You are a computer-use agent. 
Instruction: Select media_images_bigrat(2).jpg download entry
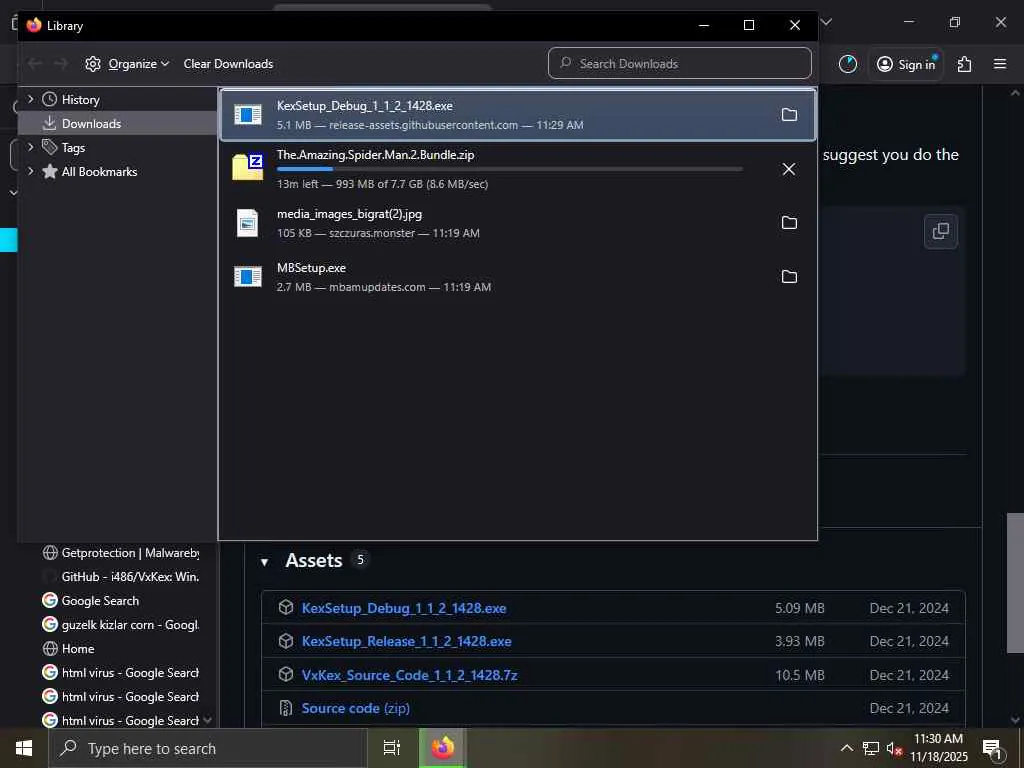(518, 223)
